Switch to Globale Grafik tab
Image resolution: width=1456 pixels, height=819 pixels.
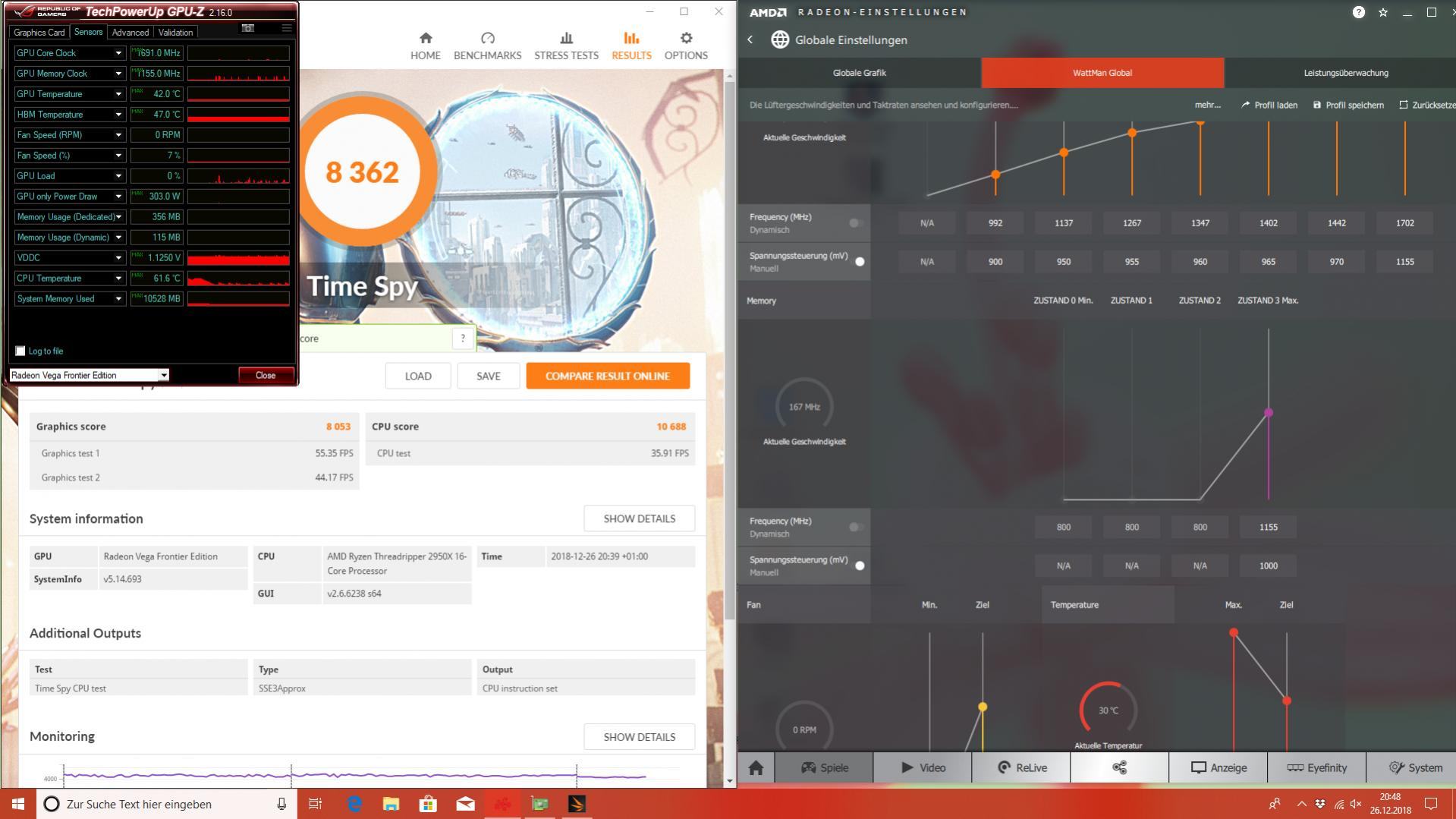tap(859, 73)
